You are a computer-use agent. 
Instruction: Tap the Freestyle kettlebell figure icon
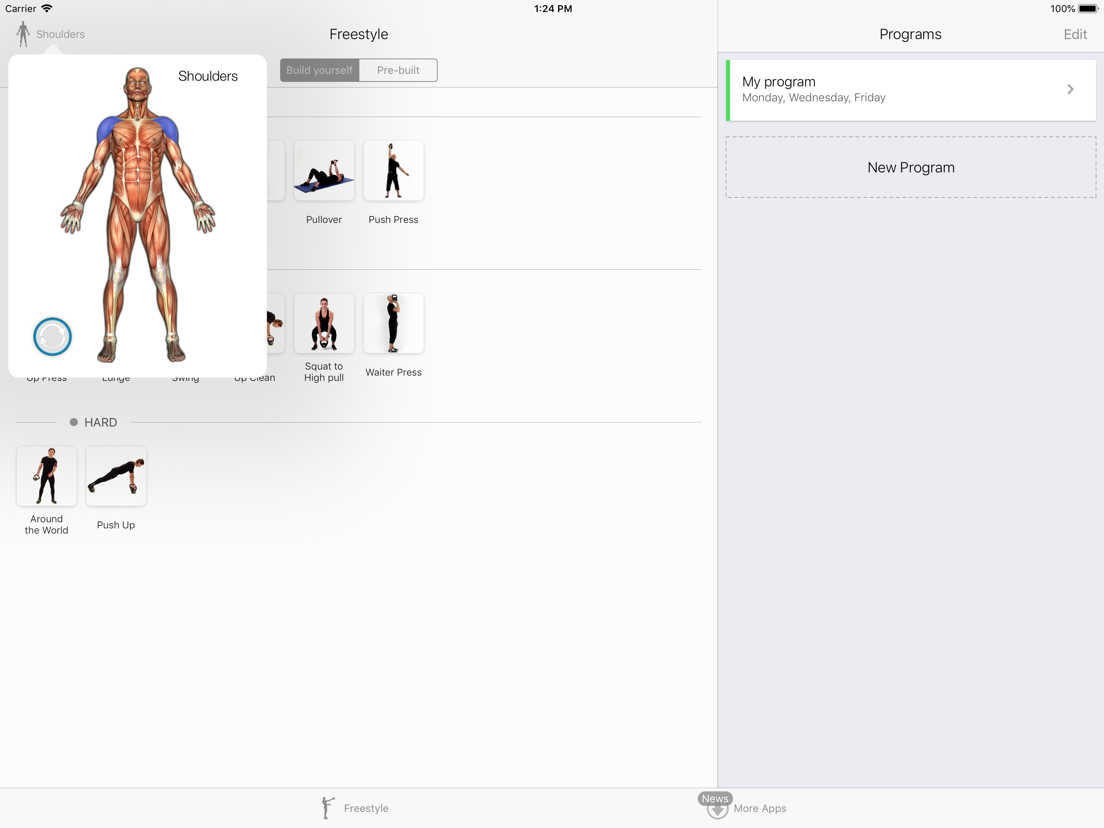[327, 808]
